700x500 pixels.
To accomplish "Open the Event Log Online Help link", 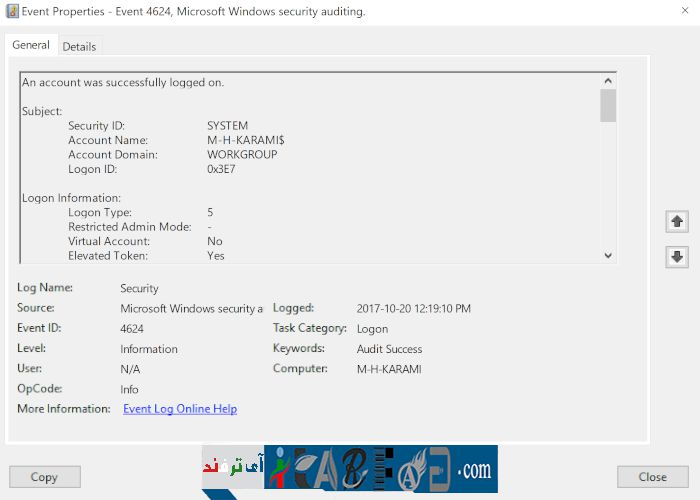I will [180, 409].
